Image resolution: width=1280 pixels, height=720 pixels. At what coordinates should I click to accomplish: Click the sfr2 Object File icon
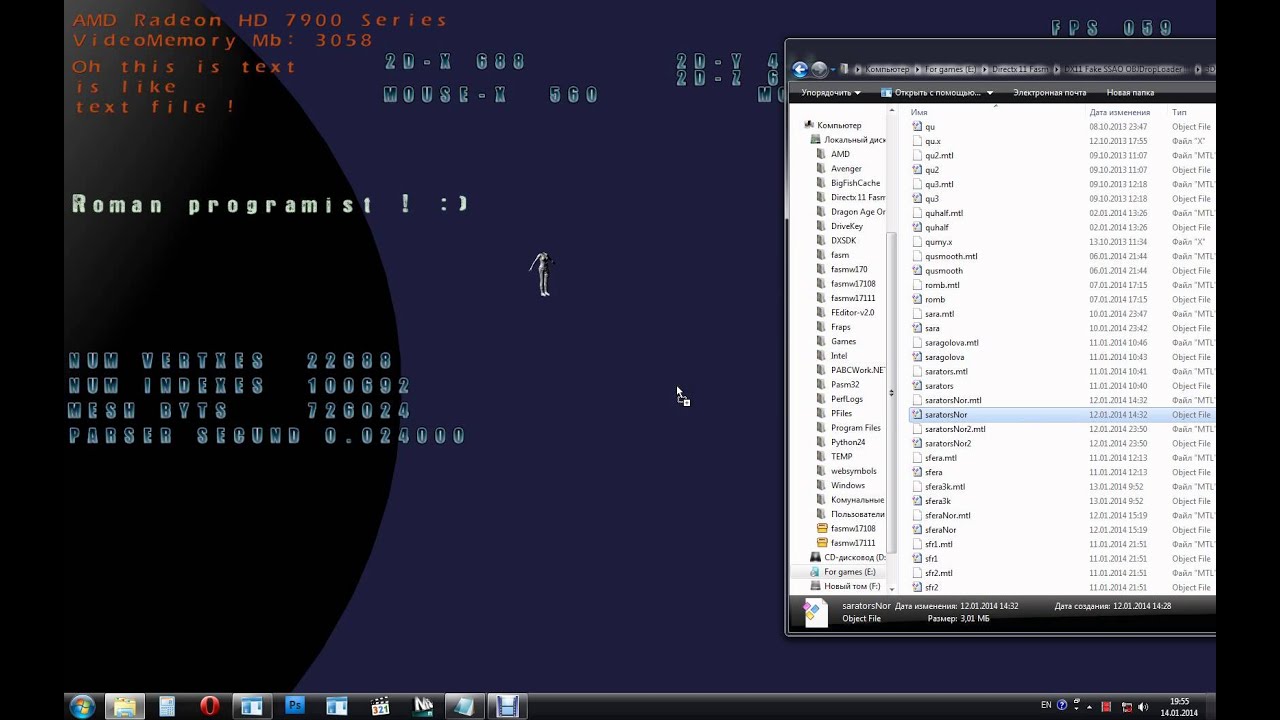pyautogui.click(x=917, y=587)
